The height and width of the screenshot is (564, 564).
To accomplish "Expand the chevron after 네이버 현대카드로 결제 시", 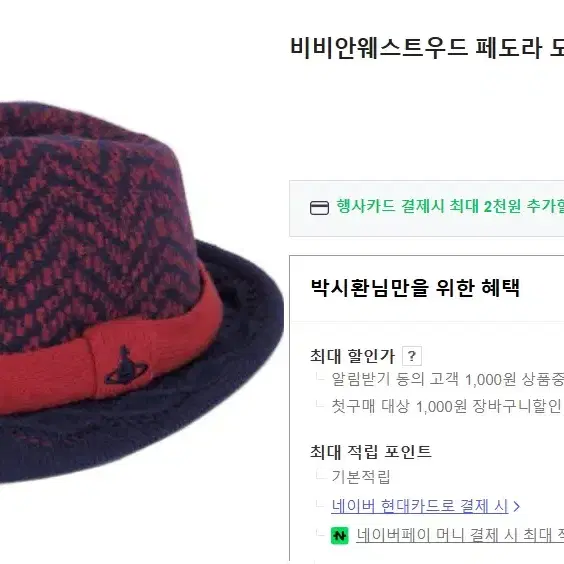I will tap(517, 506).
